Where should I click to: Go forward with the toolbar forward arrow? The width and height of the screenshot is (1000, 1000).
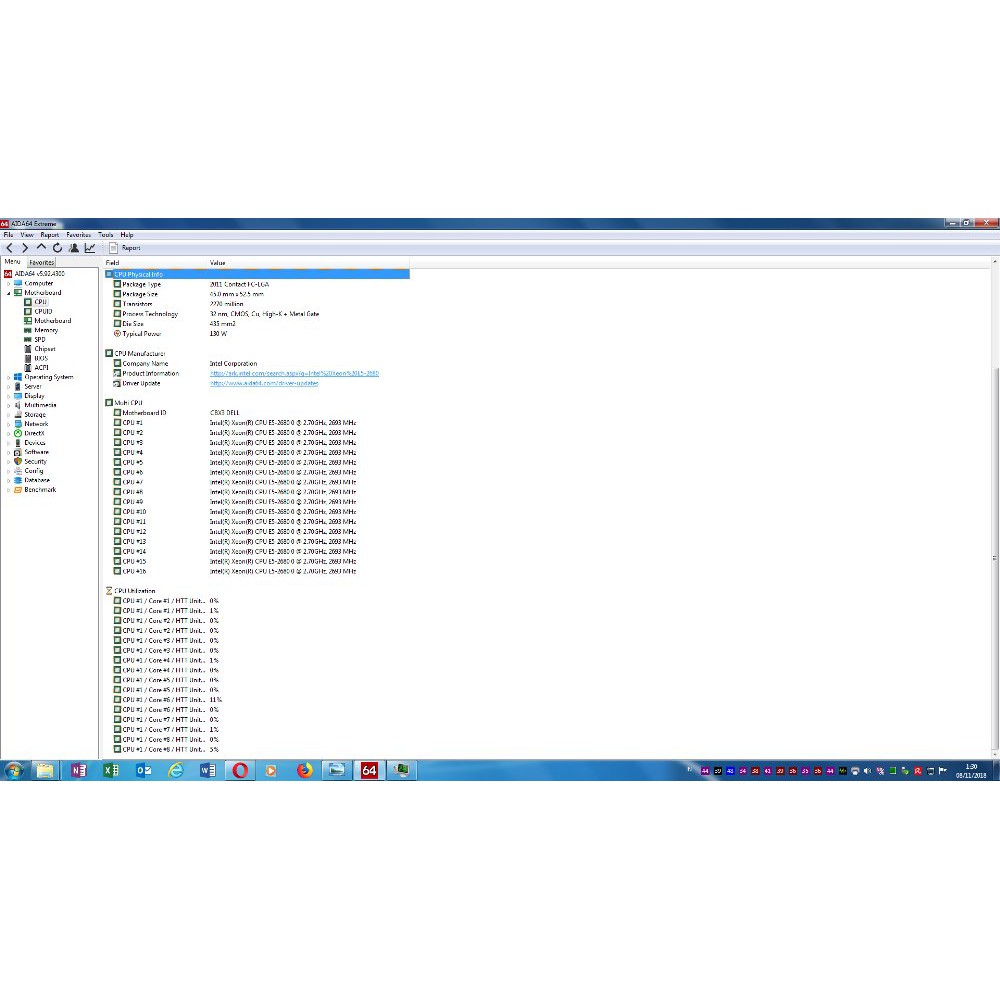(25, 248)
